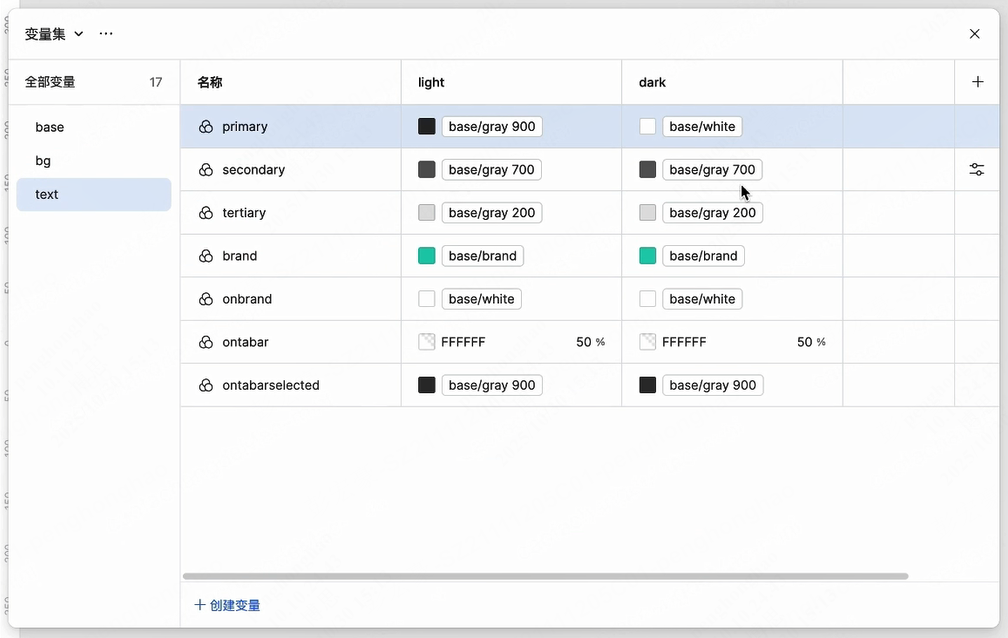Select the bg group in sidebar

coord(43,161)
